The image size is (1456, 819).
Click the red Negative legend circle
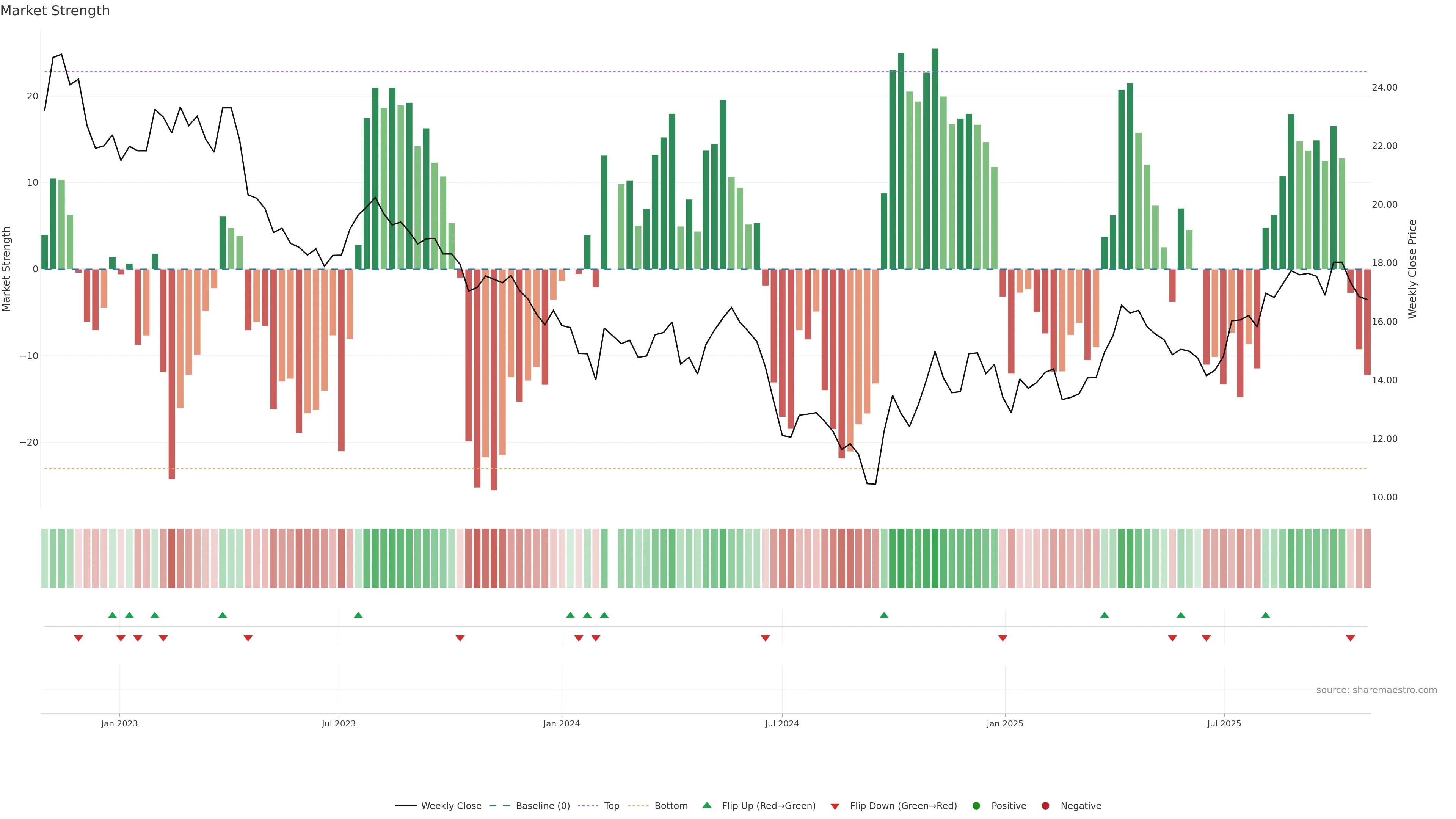tap(1045, 805)
